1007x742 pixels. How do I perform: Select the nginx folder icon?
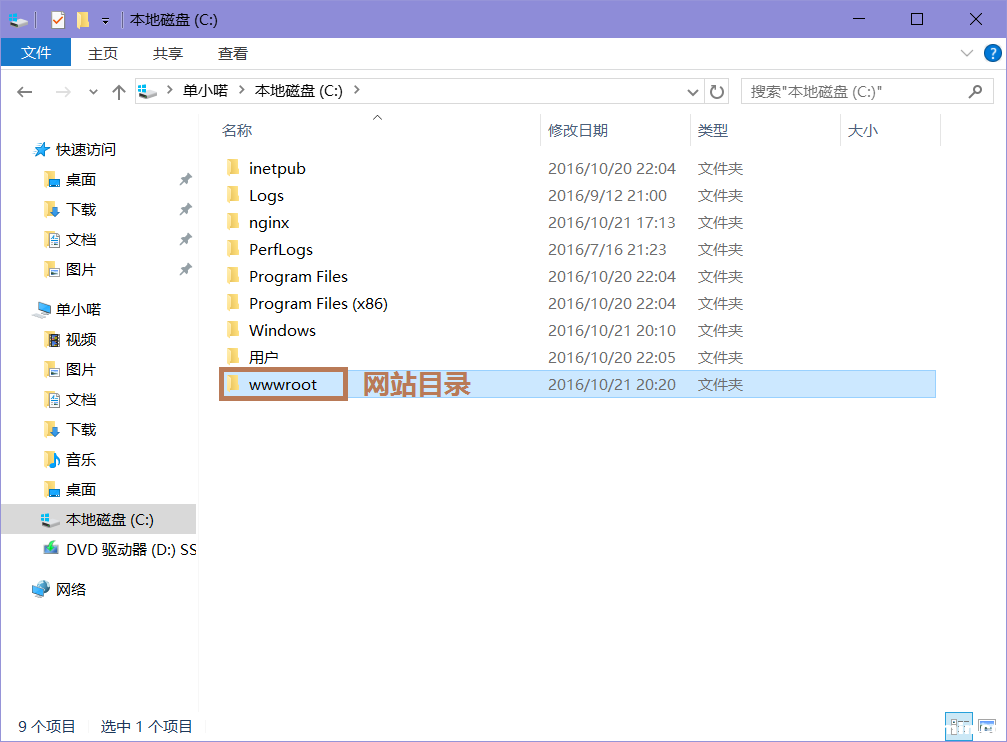[232, 222]
